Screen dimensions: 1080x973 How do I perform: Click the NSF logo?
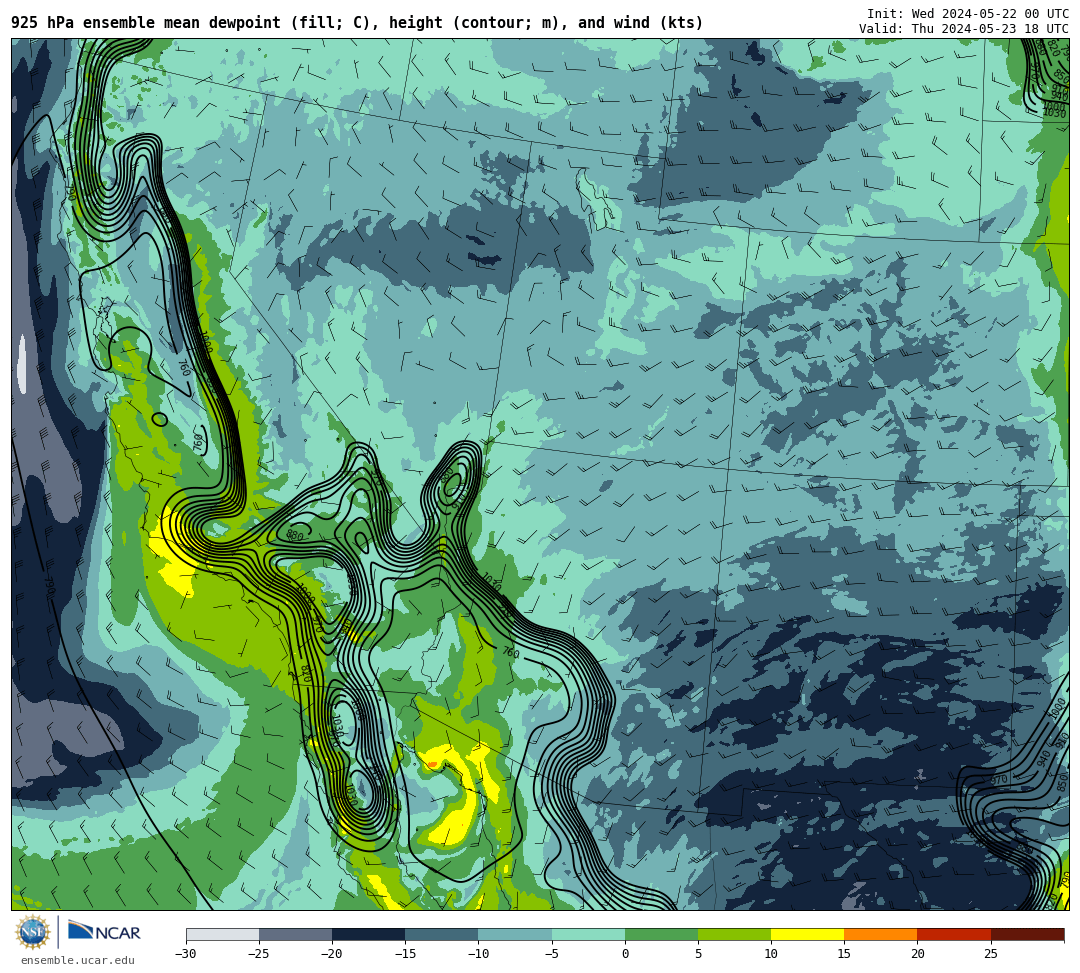(33, 933)
